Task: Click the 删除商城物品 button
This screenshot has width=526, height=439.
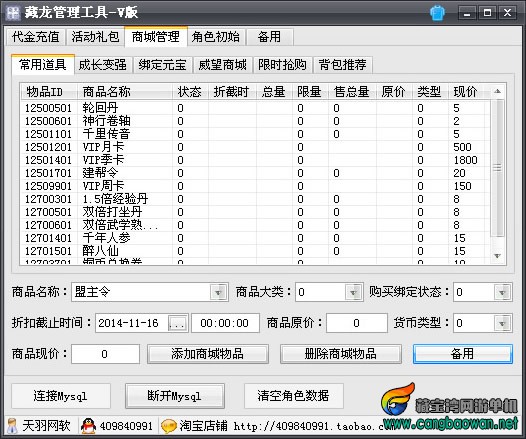Action: tap(341, 354)
